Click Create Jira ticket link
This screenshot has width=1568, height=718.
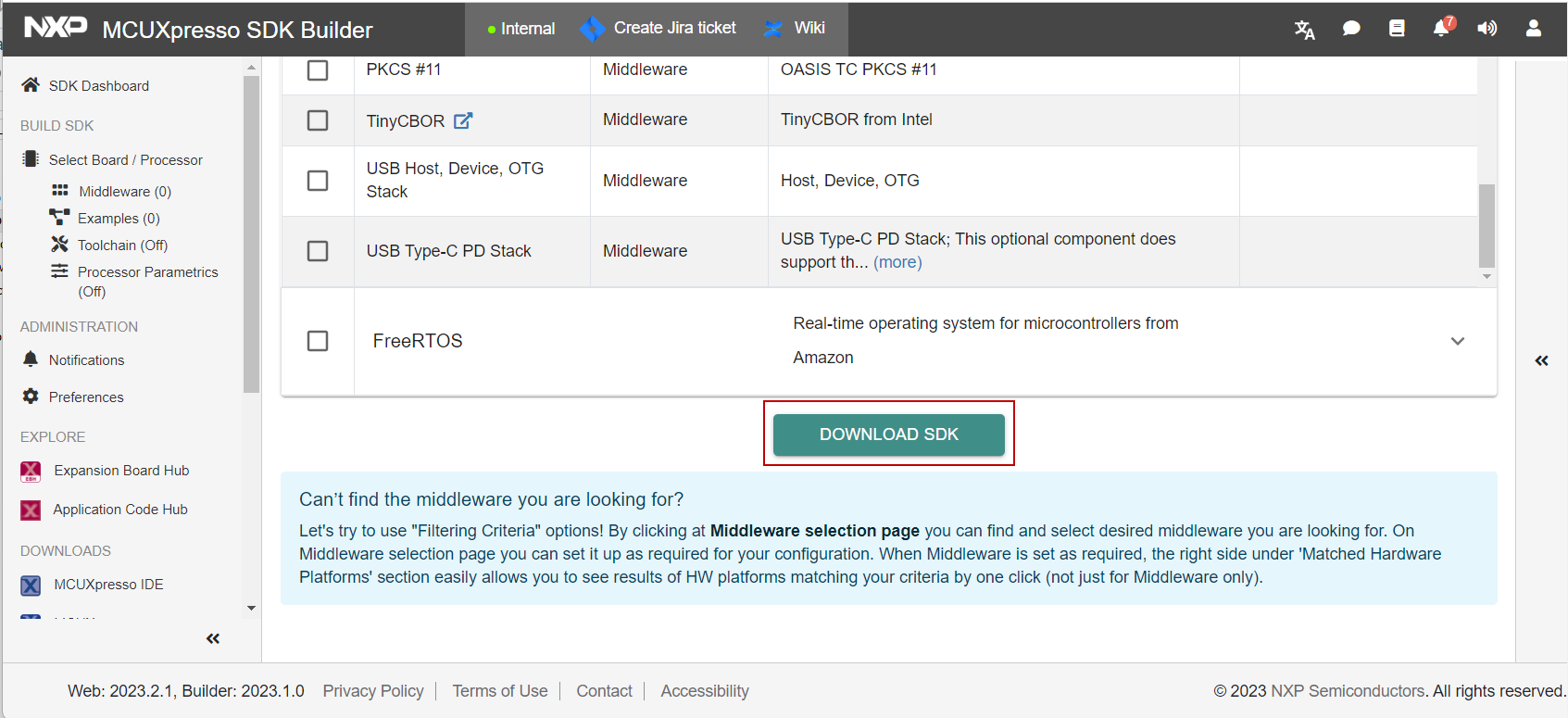click(674, 28)
